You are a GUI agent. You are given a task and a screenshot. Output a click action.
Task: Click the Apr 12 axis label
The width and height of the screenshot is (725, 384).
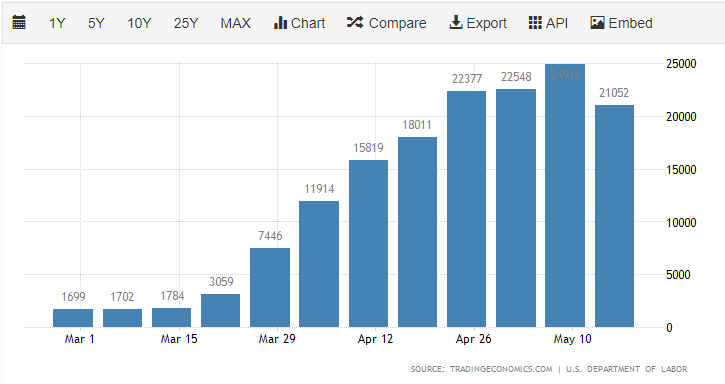[375, 339]
